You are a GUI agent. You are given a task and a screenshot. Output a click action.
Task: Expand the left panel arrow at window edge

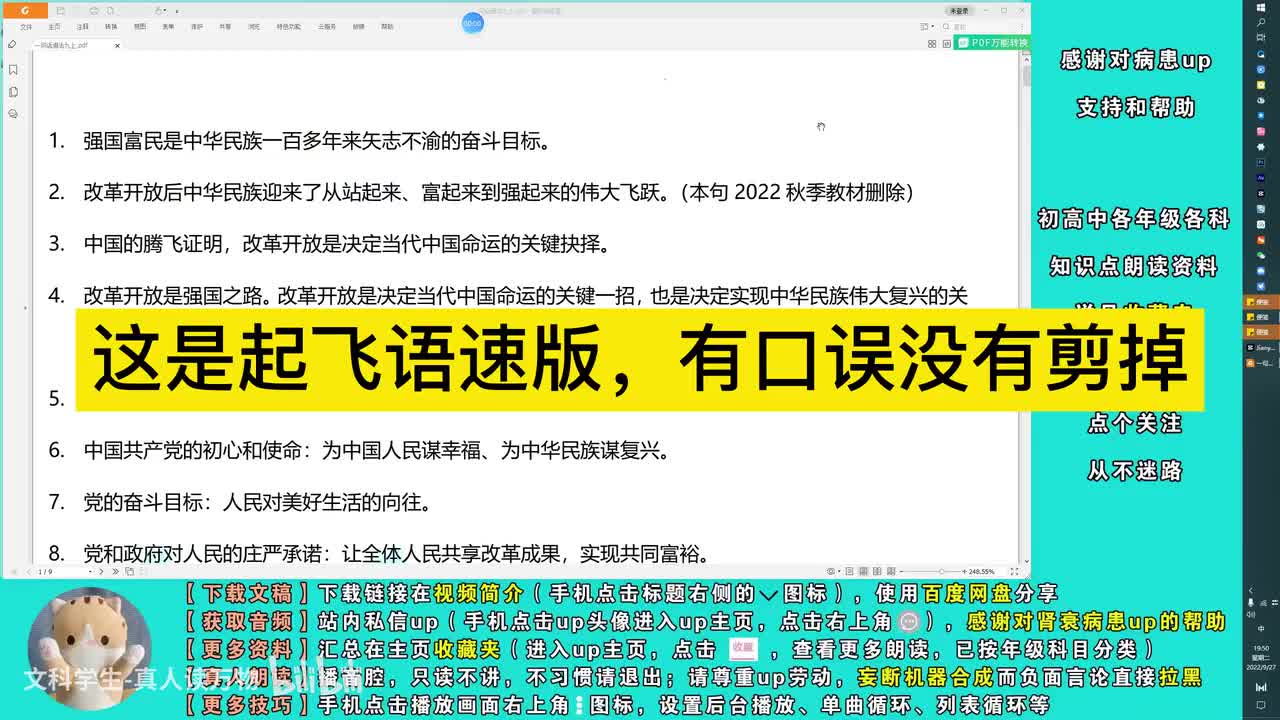coord(26,307)
